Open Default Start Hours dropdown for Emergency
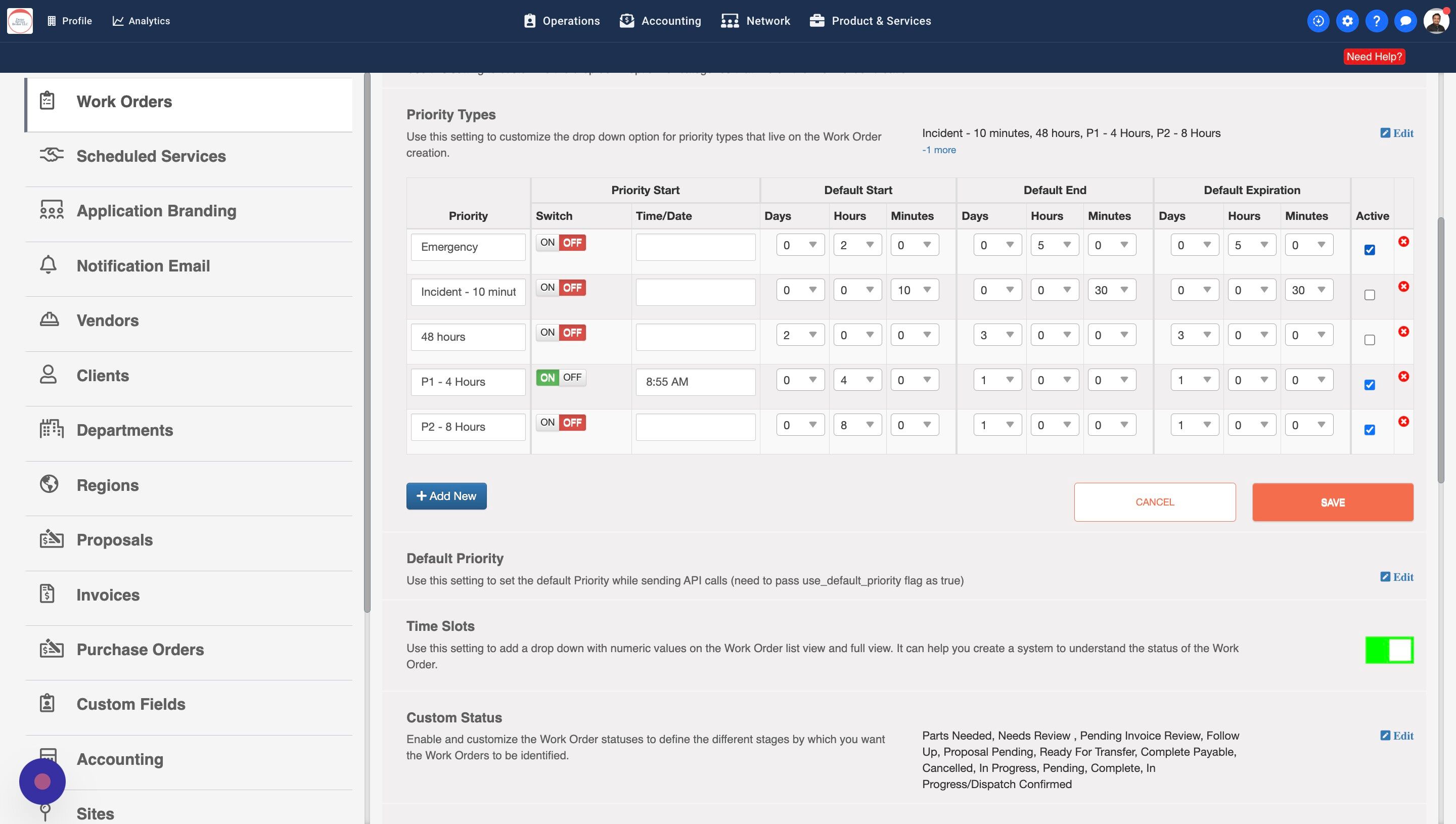 [x=857, y=245]
